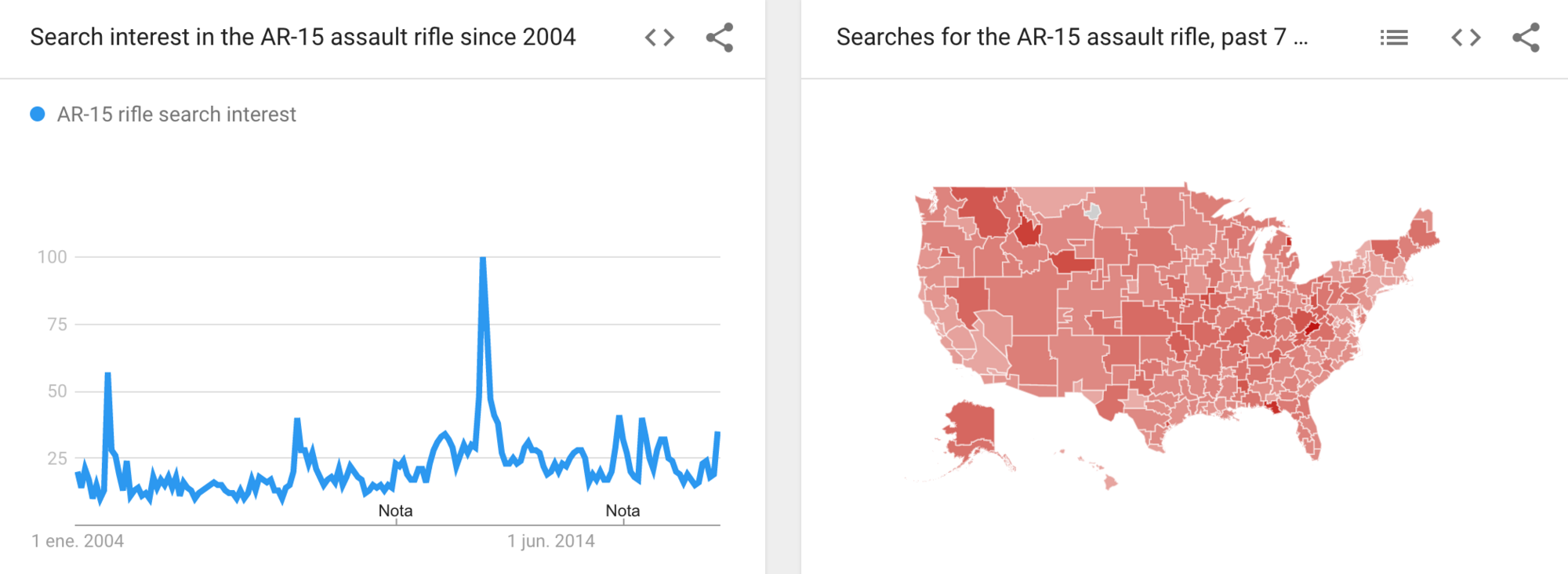This screenshot has width=1568, height=574.
Task: Click the line chart title text
Action: (303, 38)
